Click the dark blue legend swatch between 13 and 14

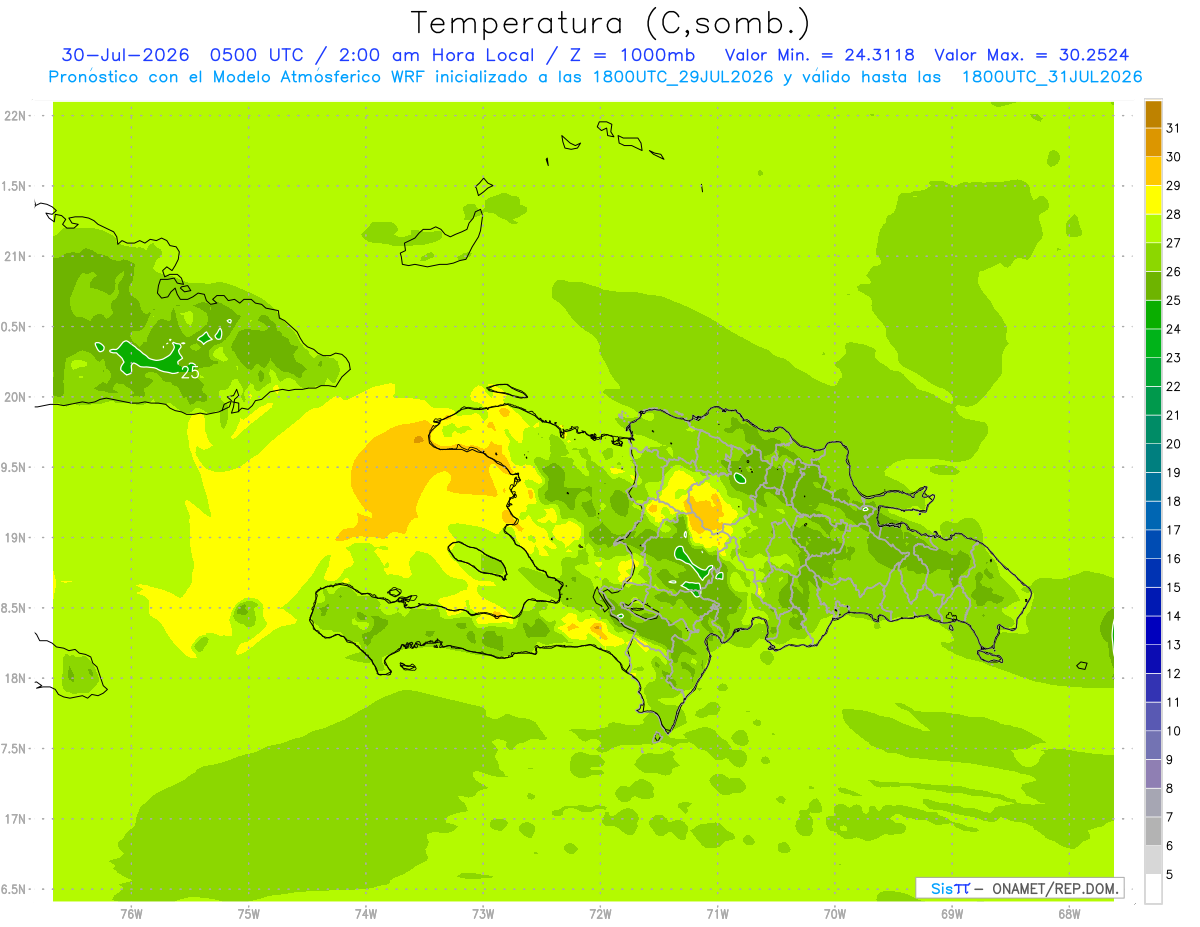pos(1153,630)
